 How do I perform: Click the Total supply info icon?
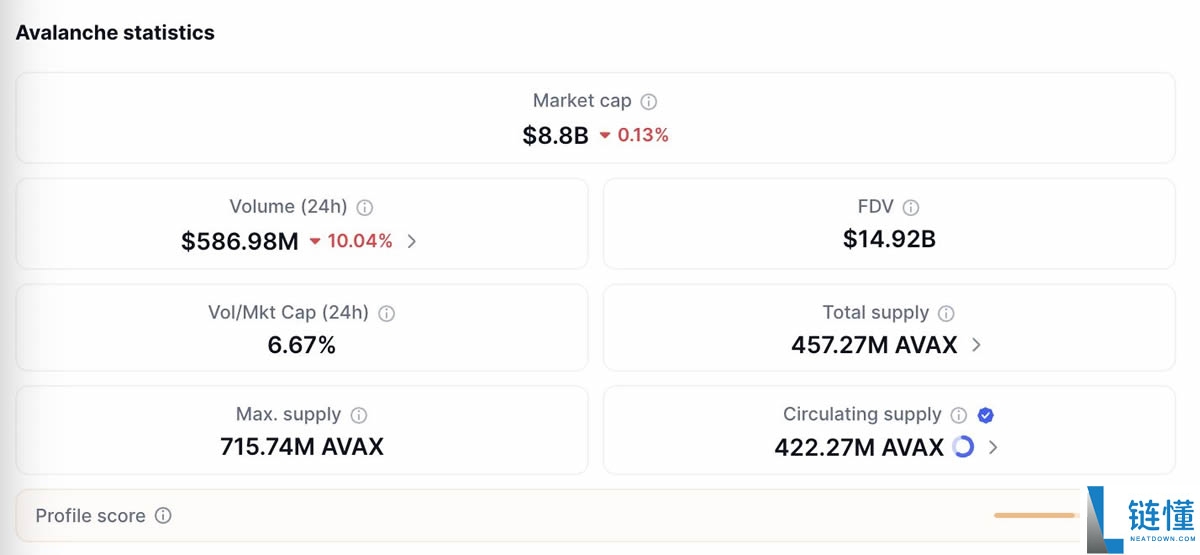click(x=947, y=313)
